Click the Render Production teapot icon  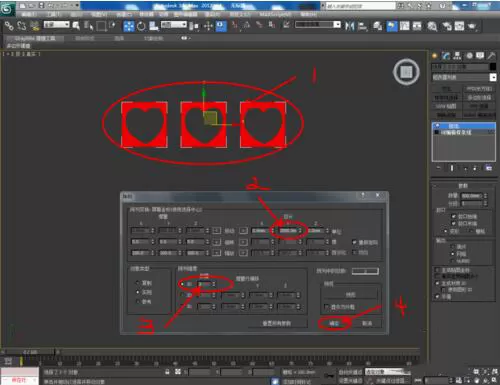(472, 26)
